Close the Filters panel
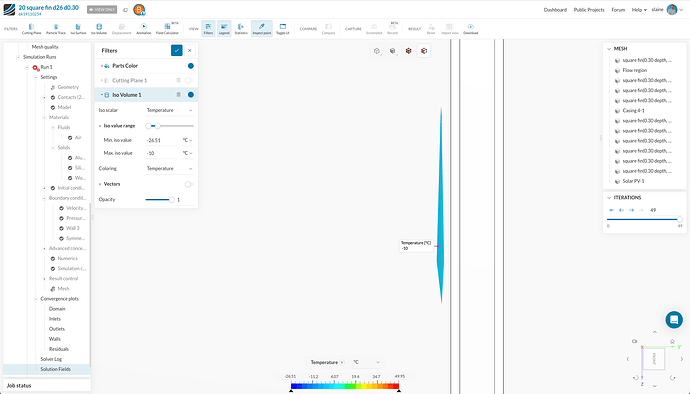 pos(190,50)
